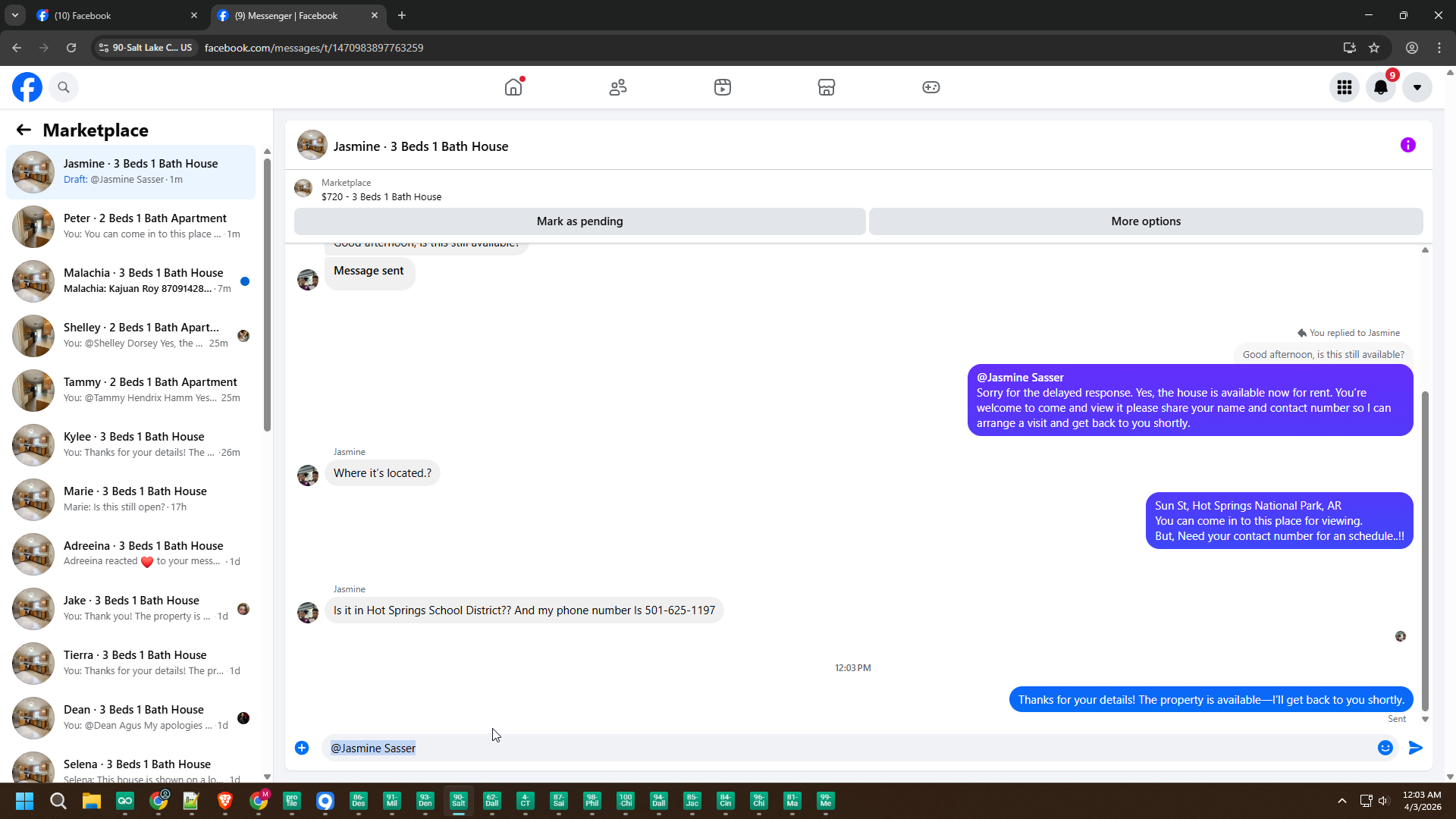Screen dimensions: 1456x819
Task: Click the Facebook search magnifier icon
Action: (x=64, y=87)
